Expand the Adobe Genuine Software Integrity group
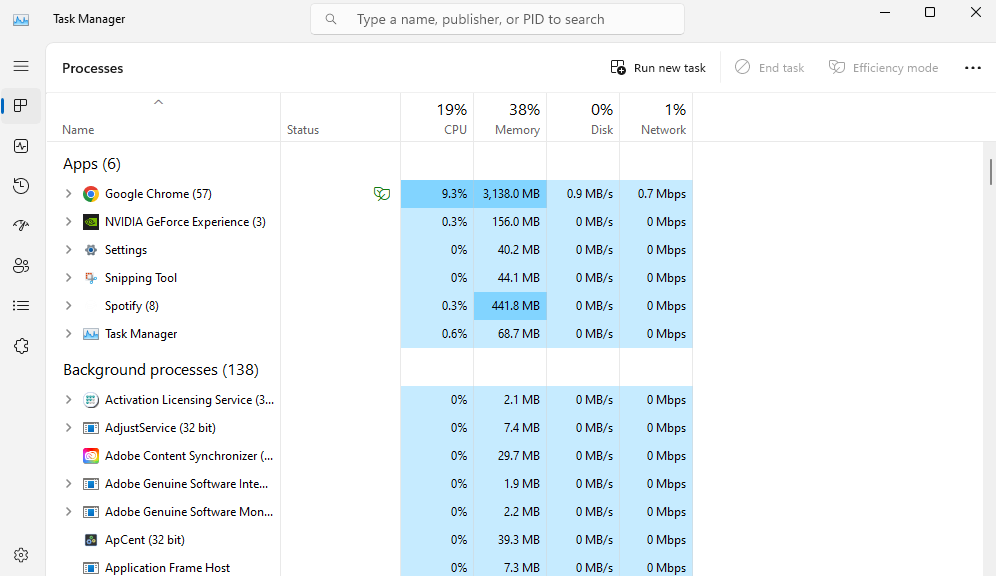The image size is (996, 576). click(69, 483)
